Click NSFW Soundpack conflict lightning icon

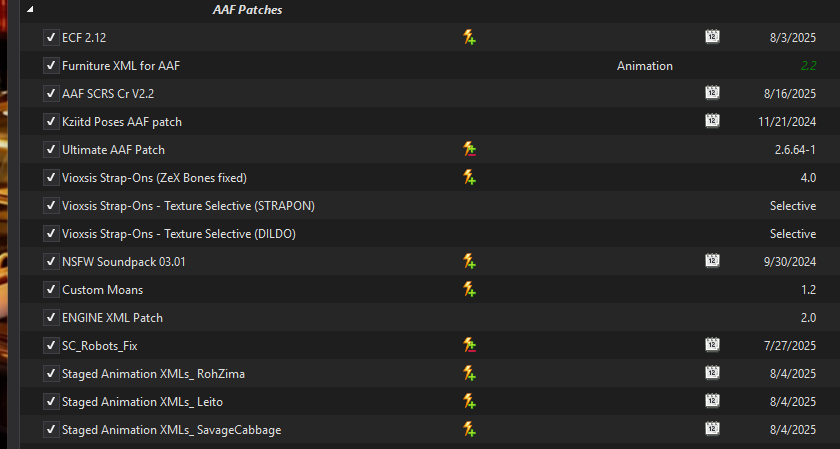point(469,261)
